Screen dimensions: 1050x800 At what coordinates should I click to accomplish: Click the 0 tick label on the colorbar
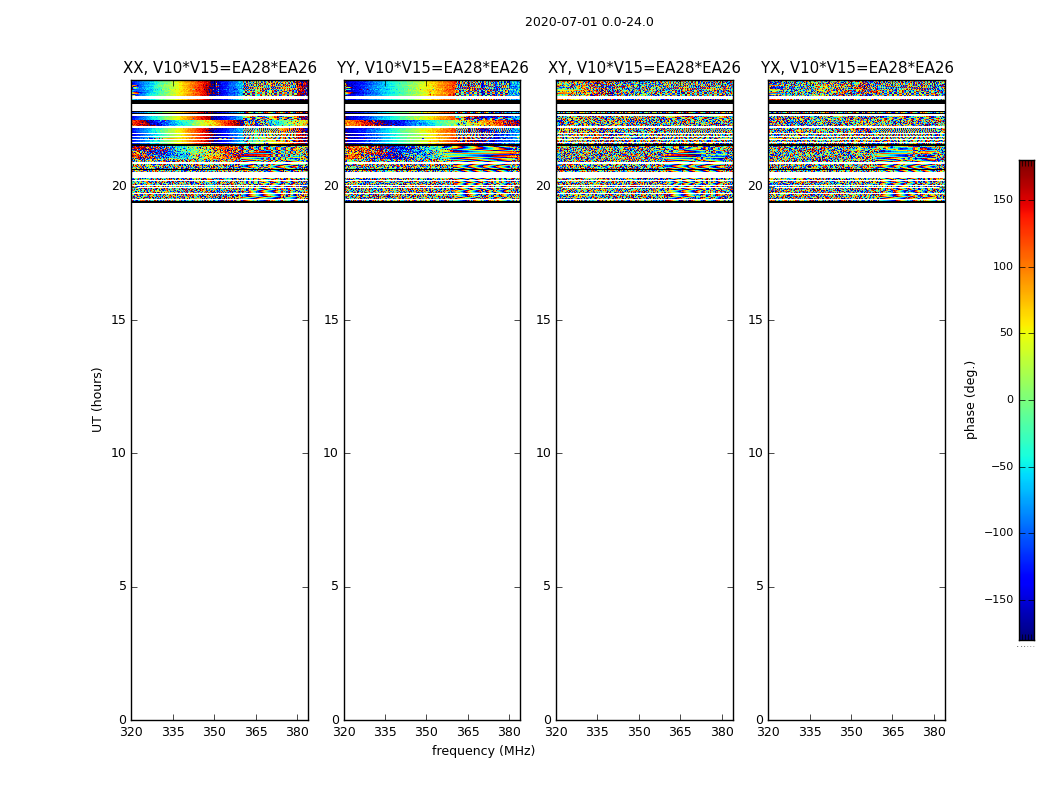coord(1010,400)
